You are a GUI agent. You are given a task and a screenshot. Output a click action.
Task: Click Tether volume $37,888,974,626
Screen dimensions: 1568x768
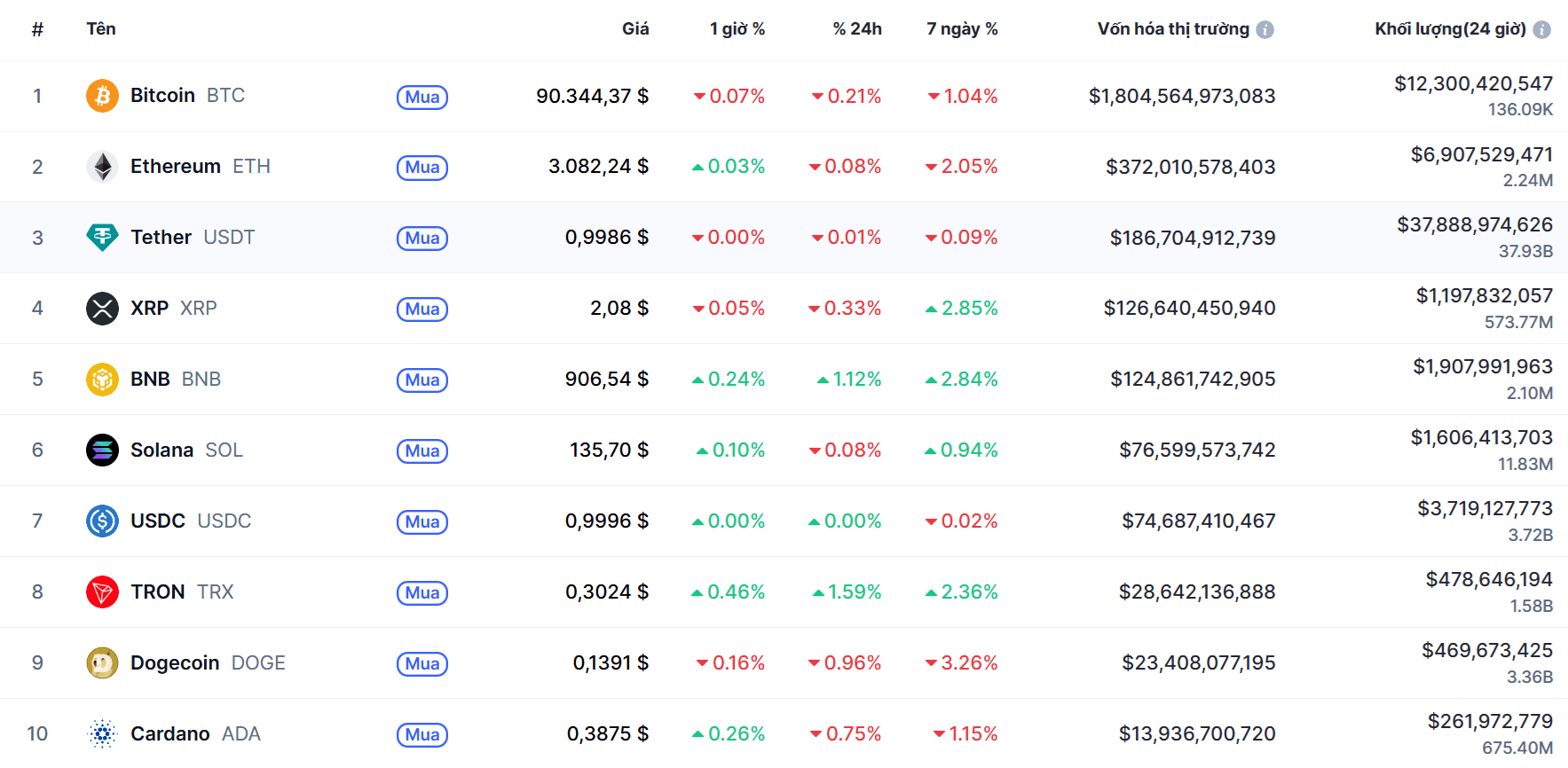(x=1475, y=224)
